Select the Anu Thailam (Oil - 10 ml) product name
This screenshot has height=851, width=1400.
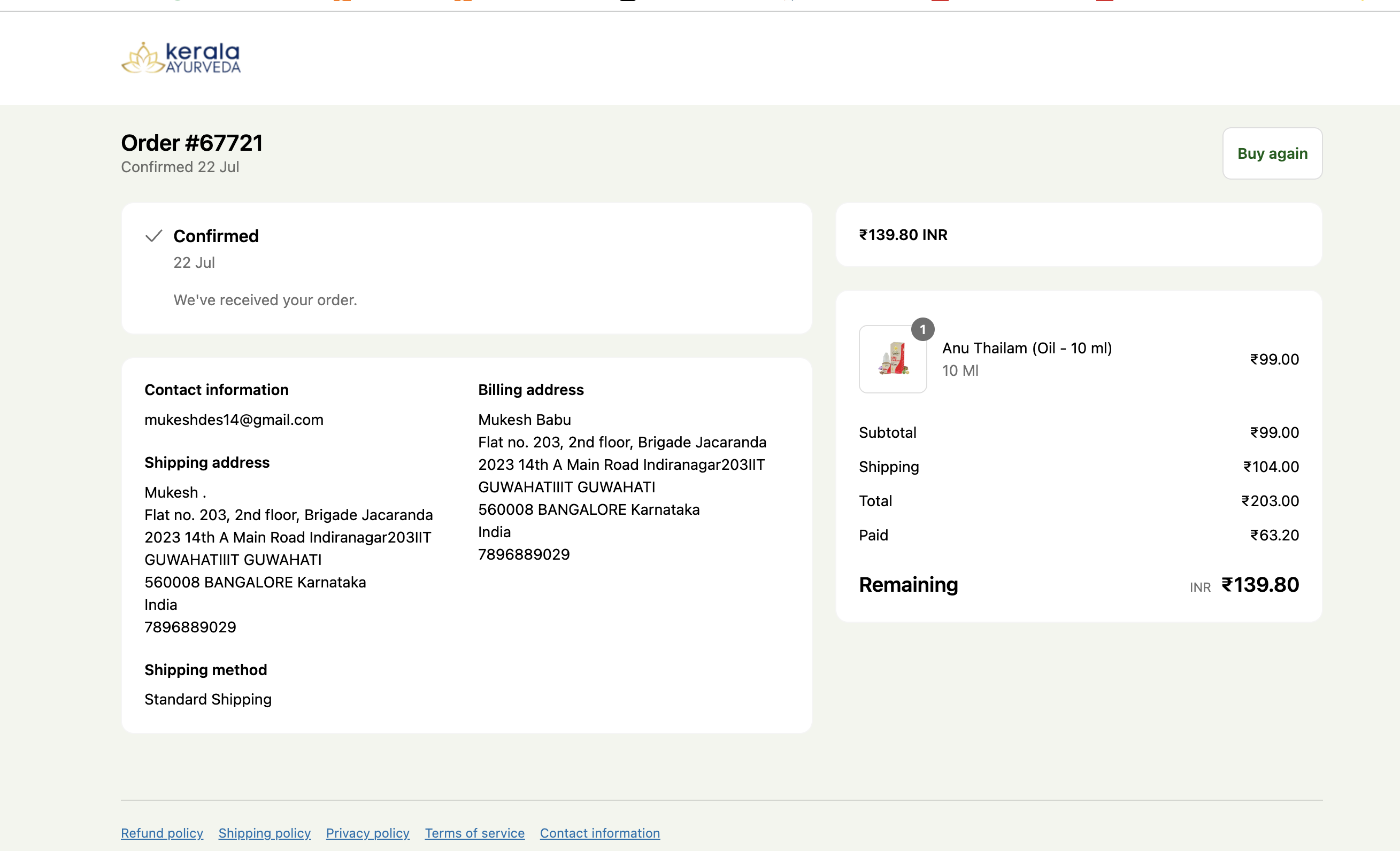[x=1027, y=347]
